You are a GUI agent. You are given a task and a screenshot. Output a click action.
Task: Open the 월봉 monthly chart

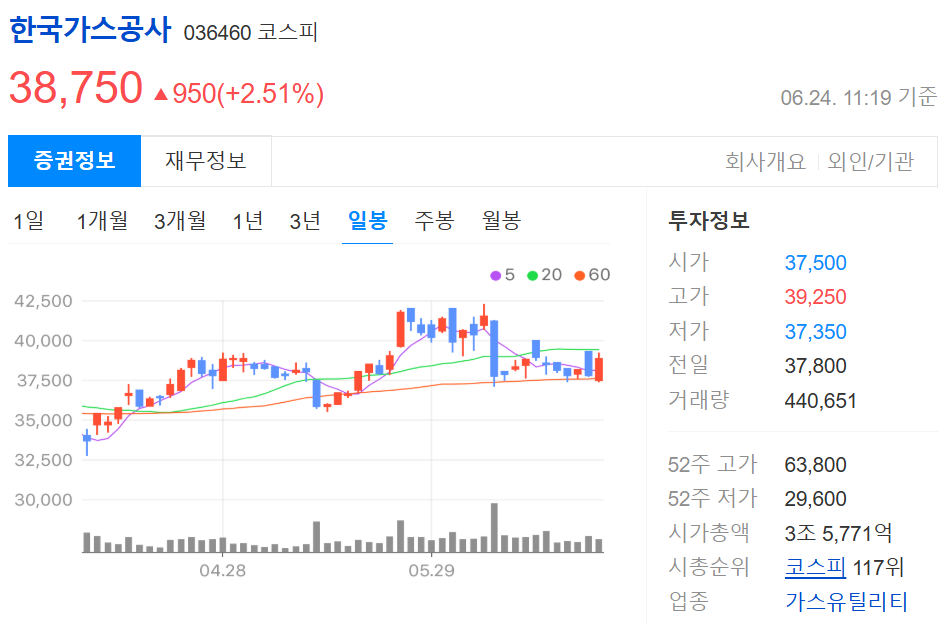500,222
